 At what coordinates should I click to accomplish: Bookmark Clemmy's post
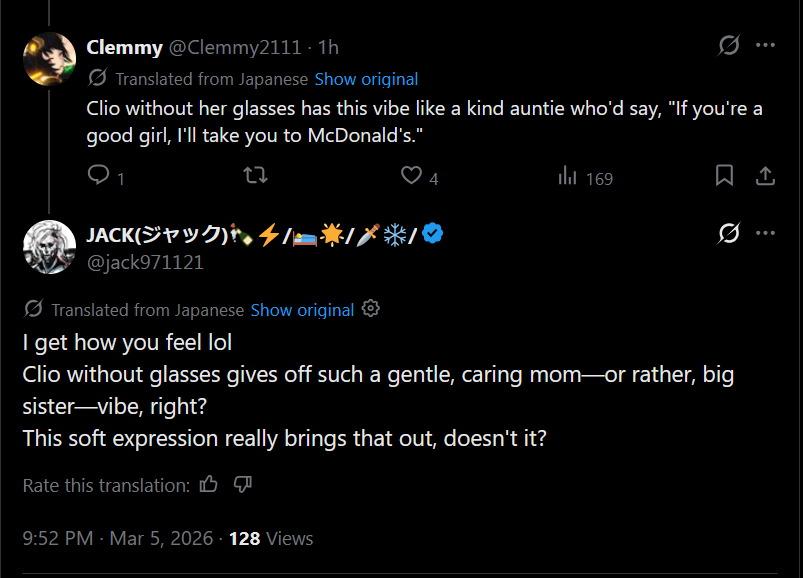[725, 176]
